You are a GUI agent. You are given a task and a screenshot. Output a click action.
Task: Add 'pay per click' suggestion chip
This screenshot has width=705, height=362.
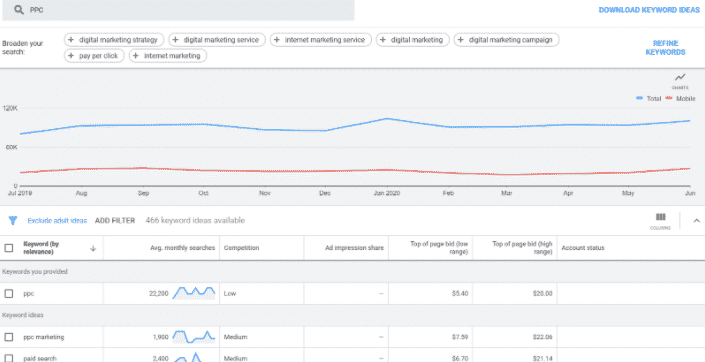point(94,56)
